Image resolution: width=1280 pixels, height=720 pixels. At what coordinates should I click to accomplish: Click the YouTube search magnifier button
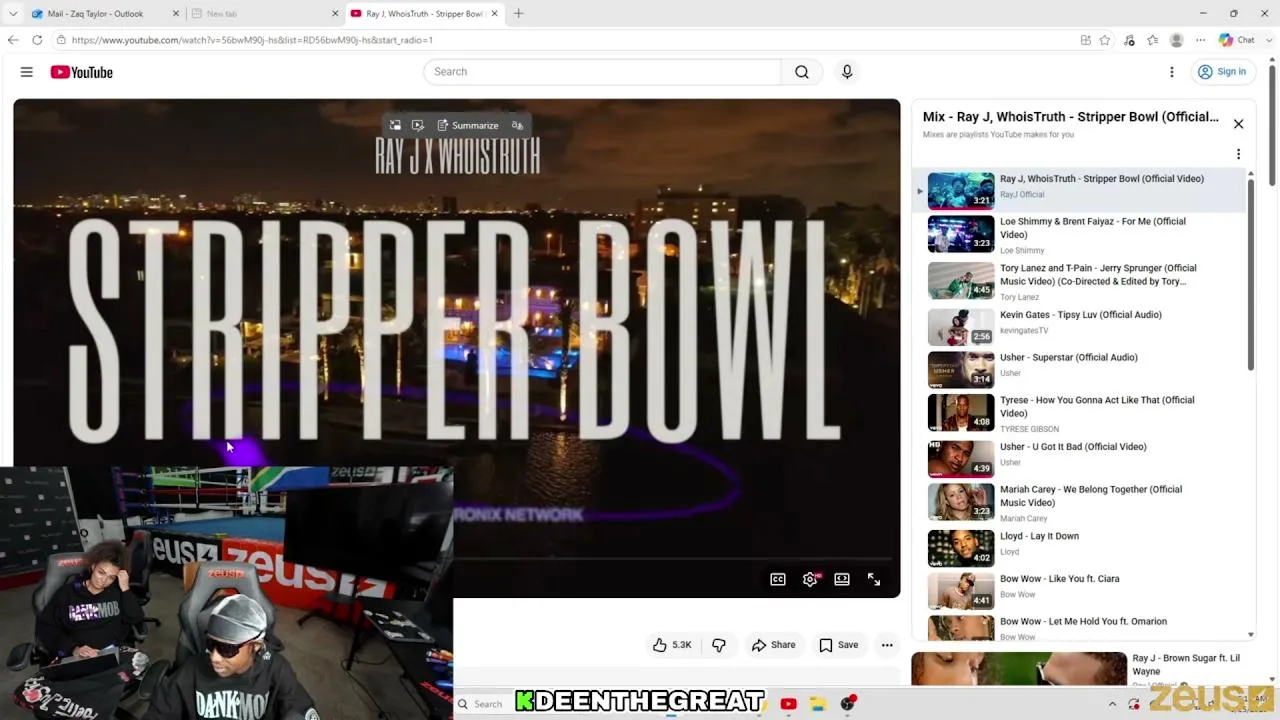click(802, 72)
